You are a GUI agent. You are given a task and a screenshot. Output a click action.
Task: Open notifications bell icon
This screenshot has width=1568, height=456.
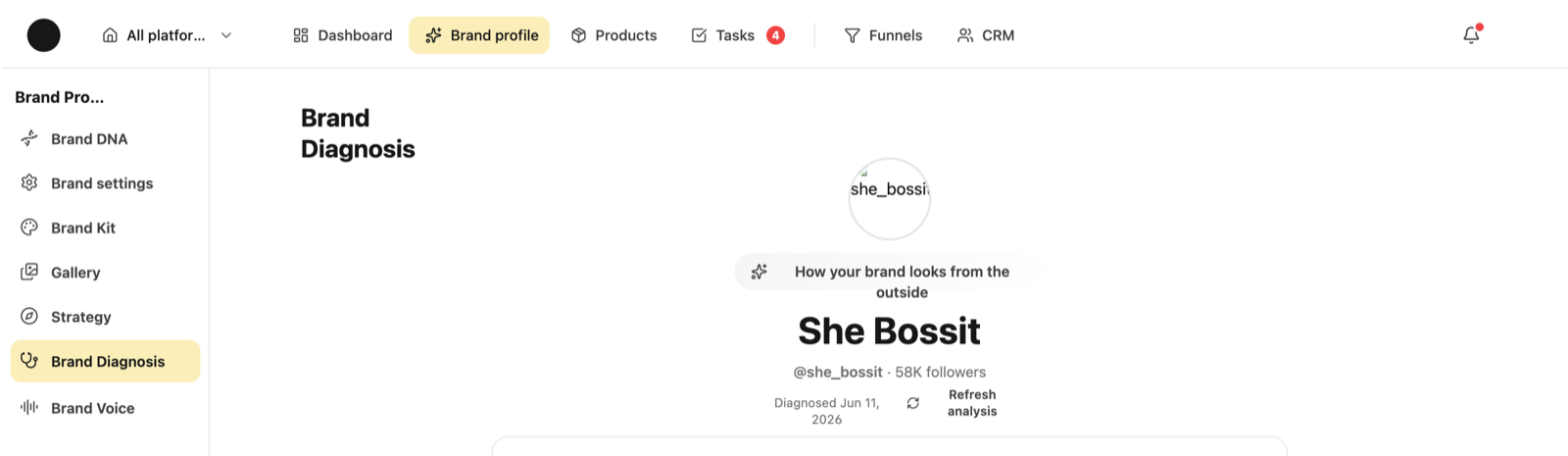click(x=1471, y=35)
